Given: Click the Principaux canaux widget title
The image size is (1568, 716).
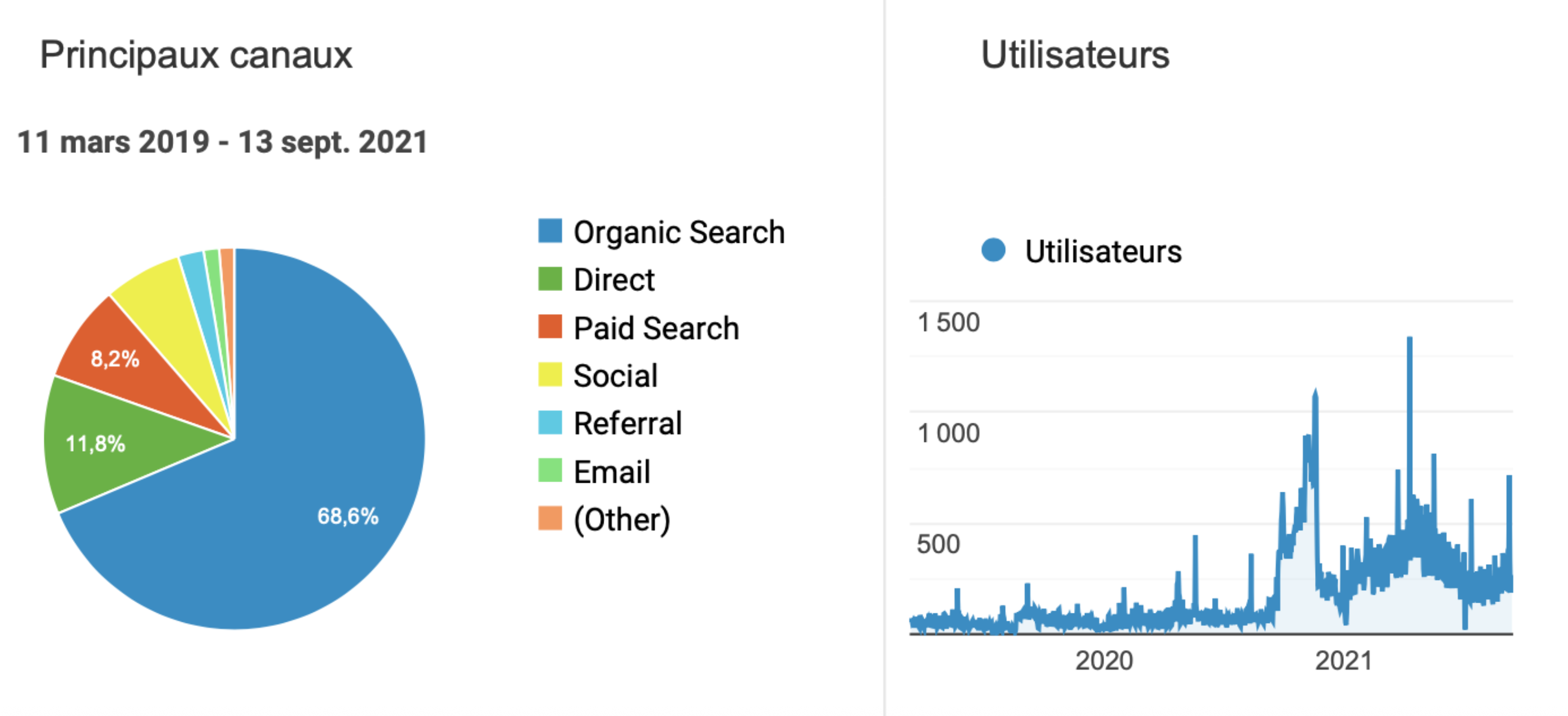Looking at the screenshot, I should (195, 55).
